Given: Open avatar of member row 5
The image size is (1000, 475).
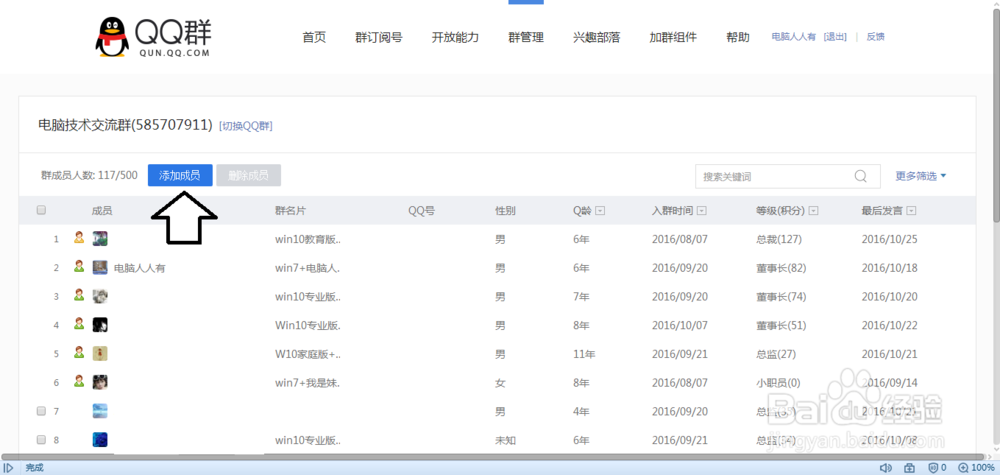Looking at the screenshot, I should point(99,354).
